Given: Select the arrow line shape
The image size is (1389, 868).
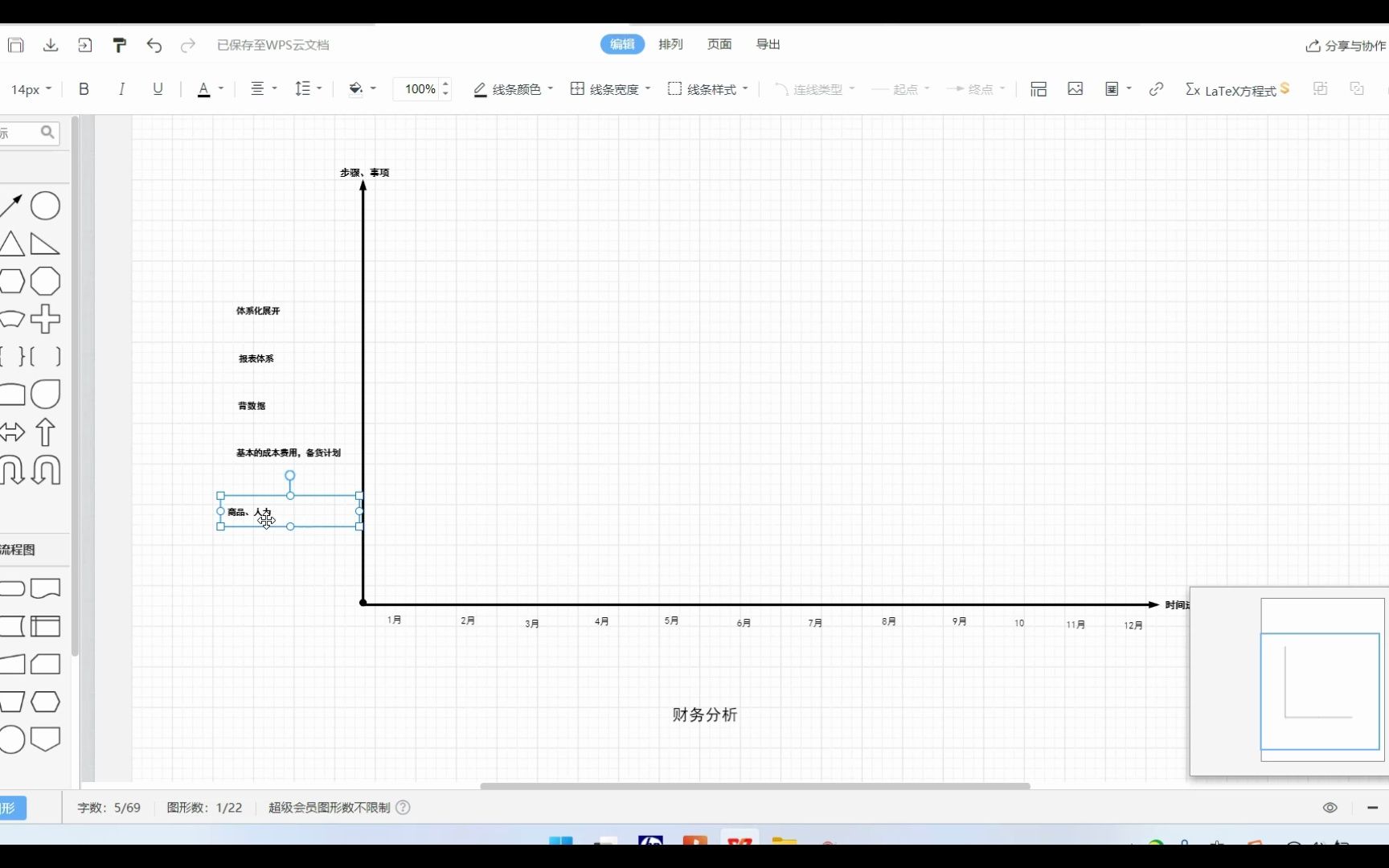Looking at the screenshot, I should (10, 206).
